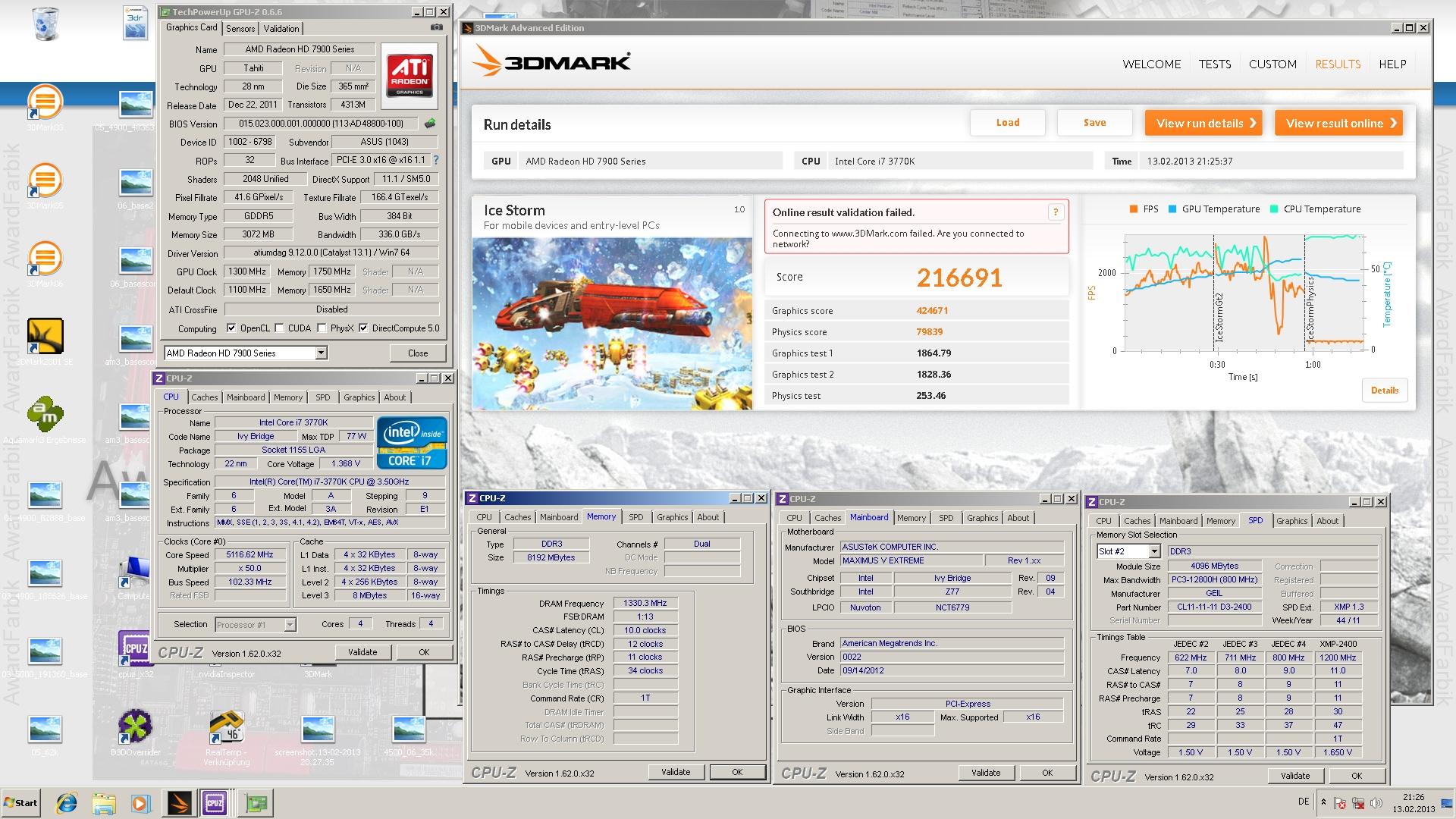
Task: Click the GPU-Z BIOS save chip icon
Action: [430, 123]
